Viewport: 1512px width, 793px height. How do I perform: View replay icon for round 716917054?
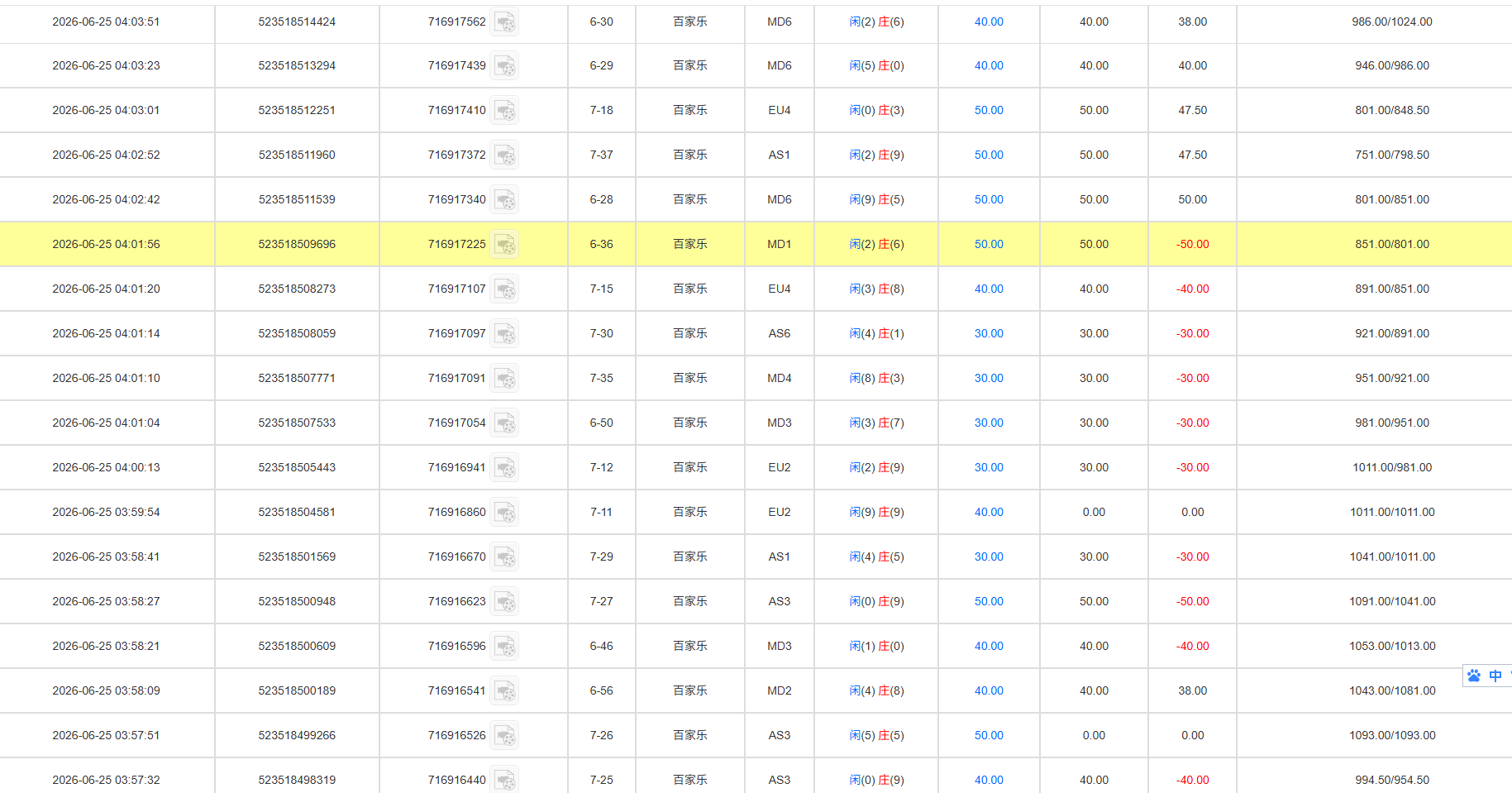[x=504, y=423]
